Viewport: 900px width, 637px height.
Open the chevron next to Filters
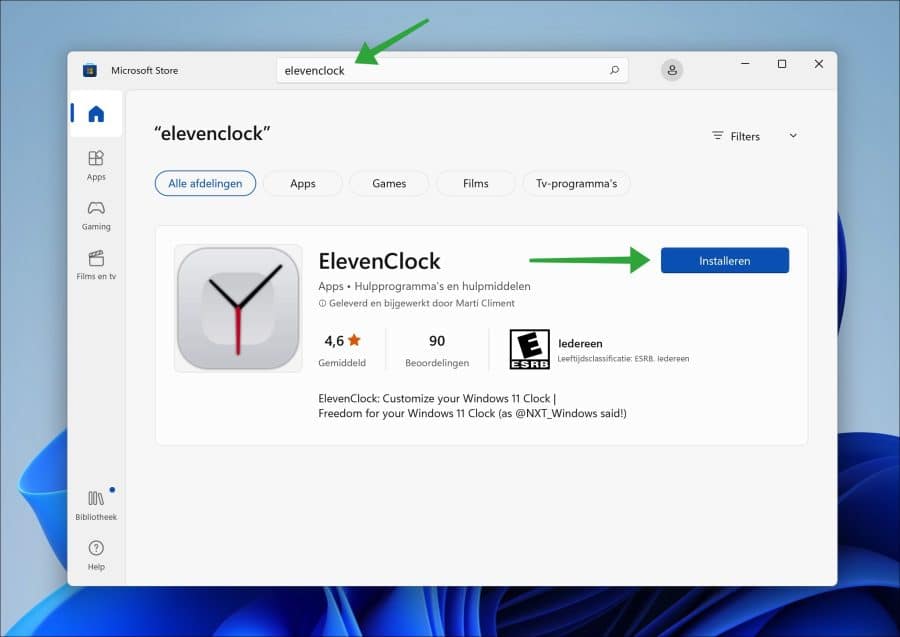click(x=792, y=136)
